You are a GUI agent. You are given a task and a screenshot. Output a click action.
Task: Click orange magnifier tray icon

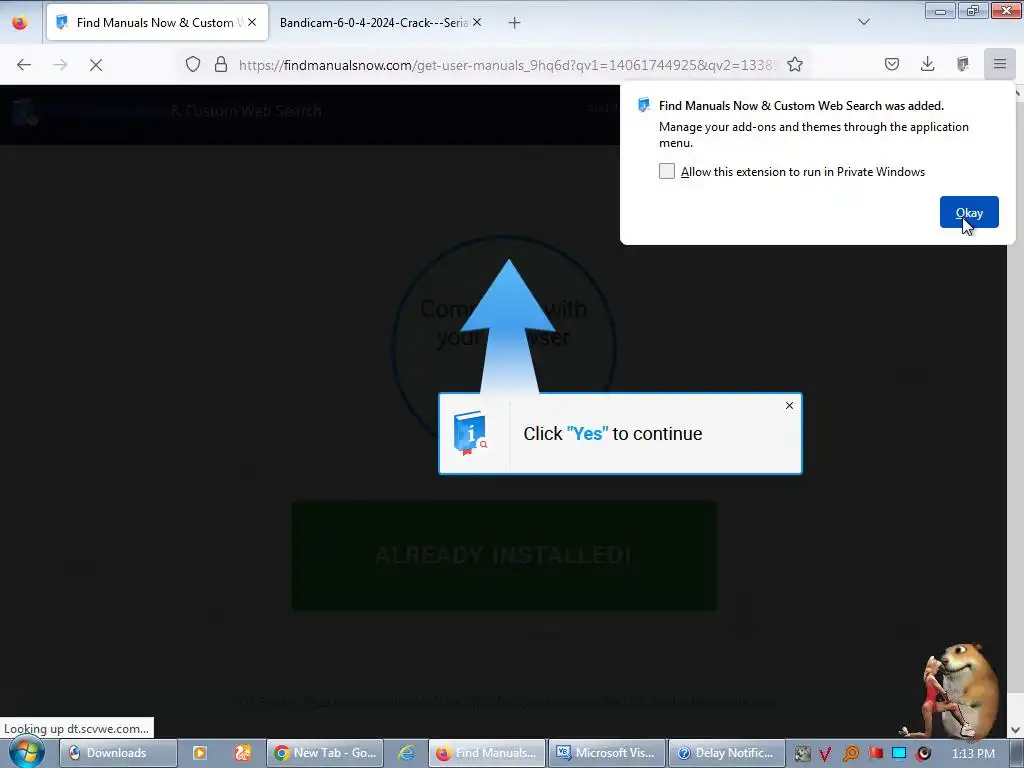850,754
